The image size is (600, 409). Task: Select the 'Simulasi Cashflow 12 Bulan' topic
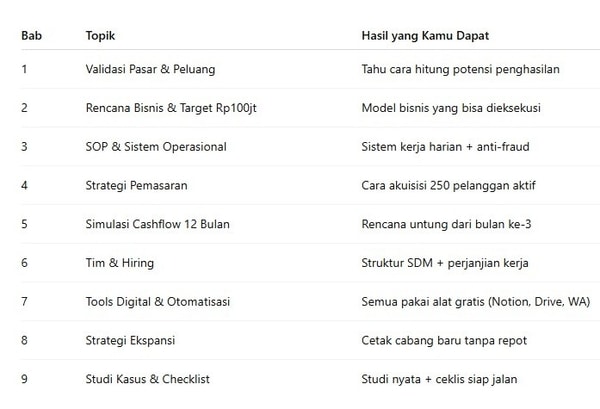[x=157, y=224]
